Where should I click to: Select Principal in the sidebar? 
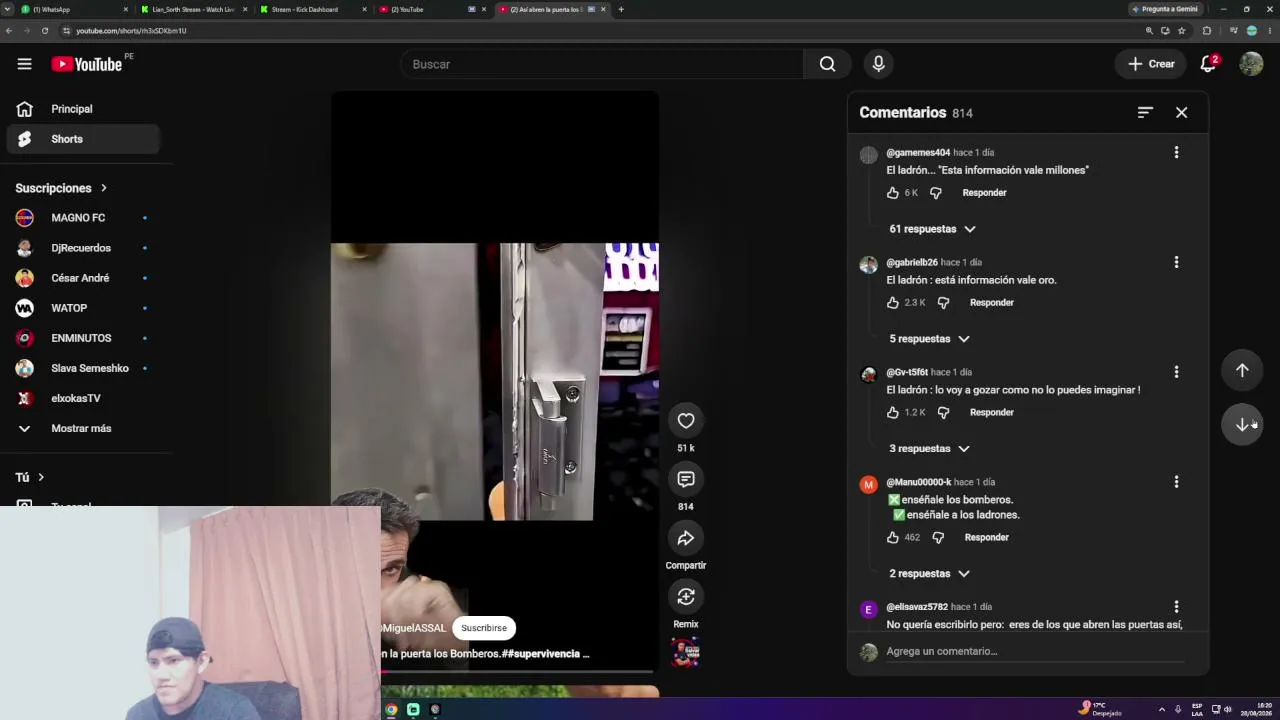[82, 109]
